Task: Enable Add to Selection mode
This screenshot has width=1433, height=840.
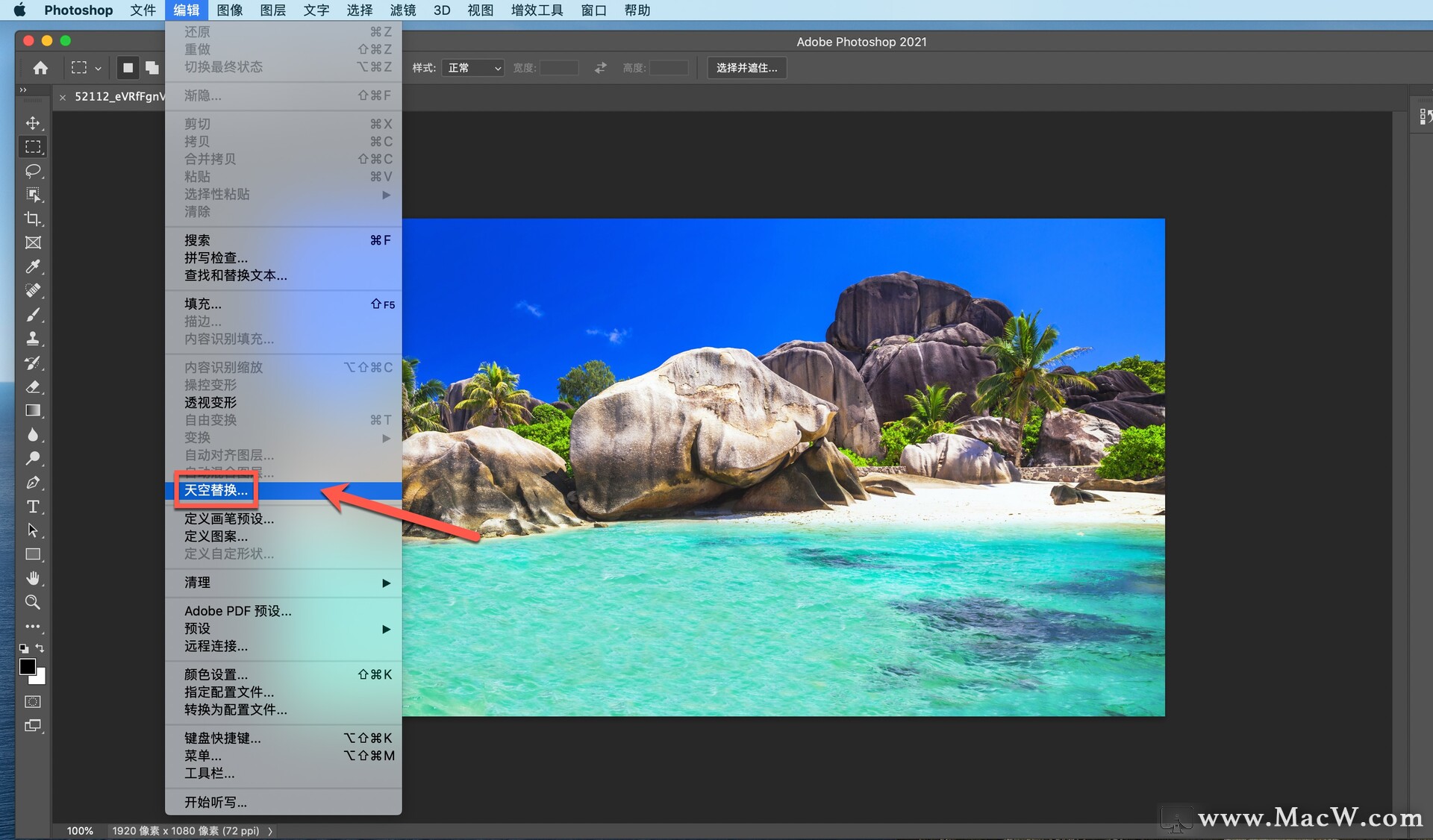Action: [152, 68]
